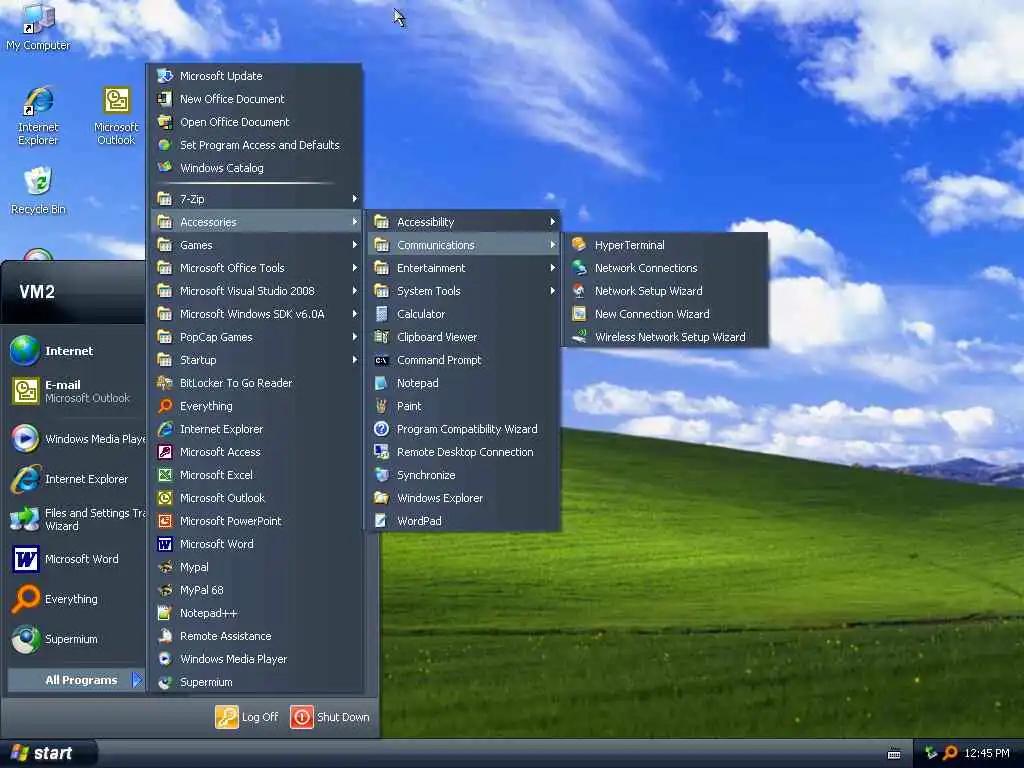The height and width of the screenshot is (768, 1024).
Task: Open the Command Prompt icon
Action: [381, 360]
